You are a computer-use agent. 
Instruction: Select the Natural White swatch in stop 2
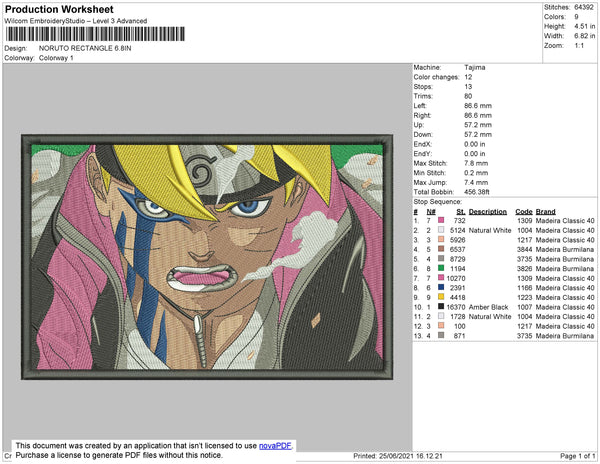click(x=441, y=230)
